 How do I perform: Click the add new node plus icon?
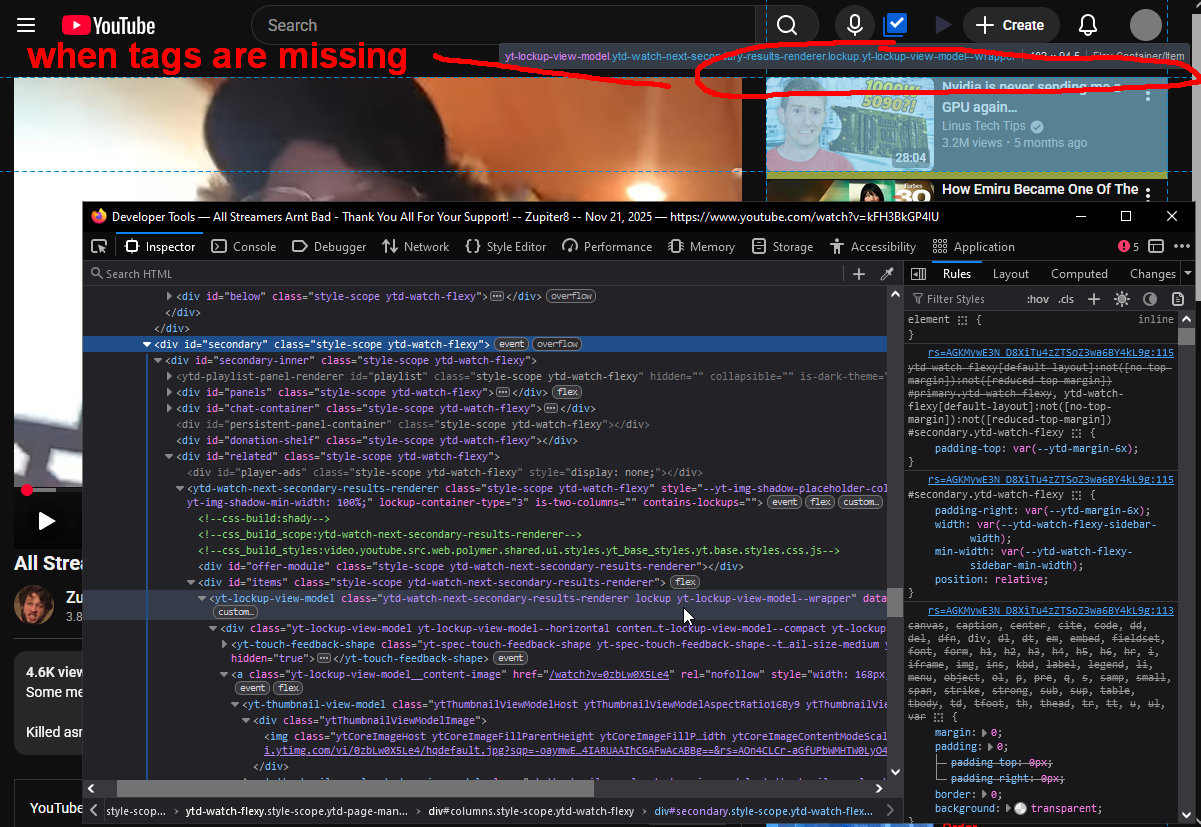pos(859,273)
